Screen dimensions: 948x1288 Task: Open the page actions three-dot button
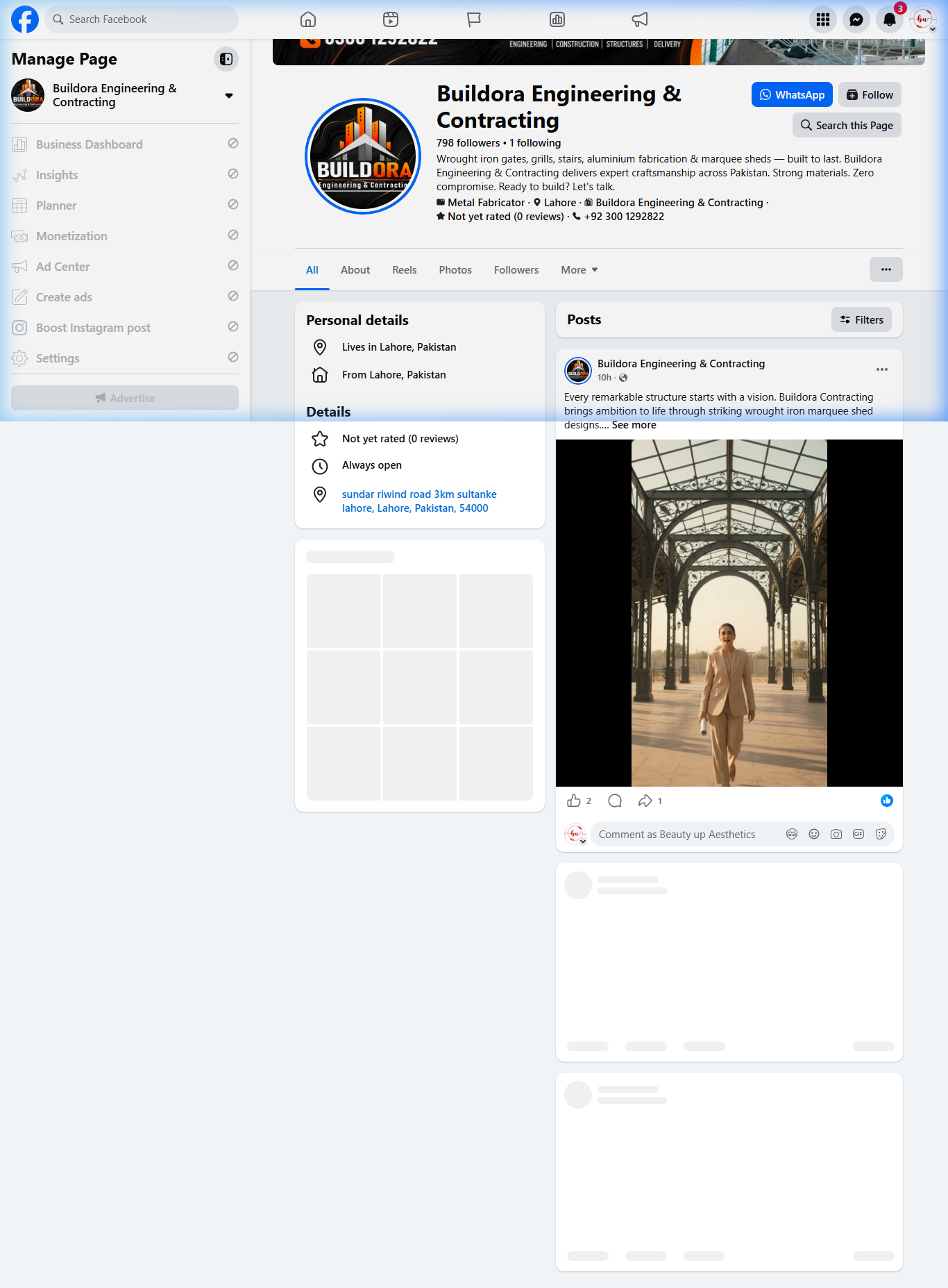click(x=886, y=269)
